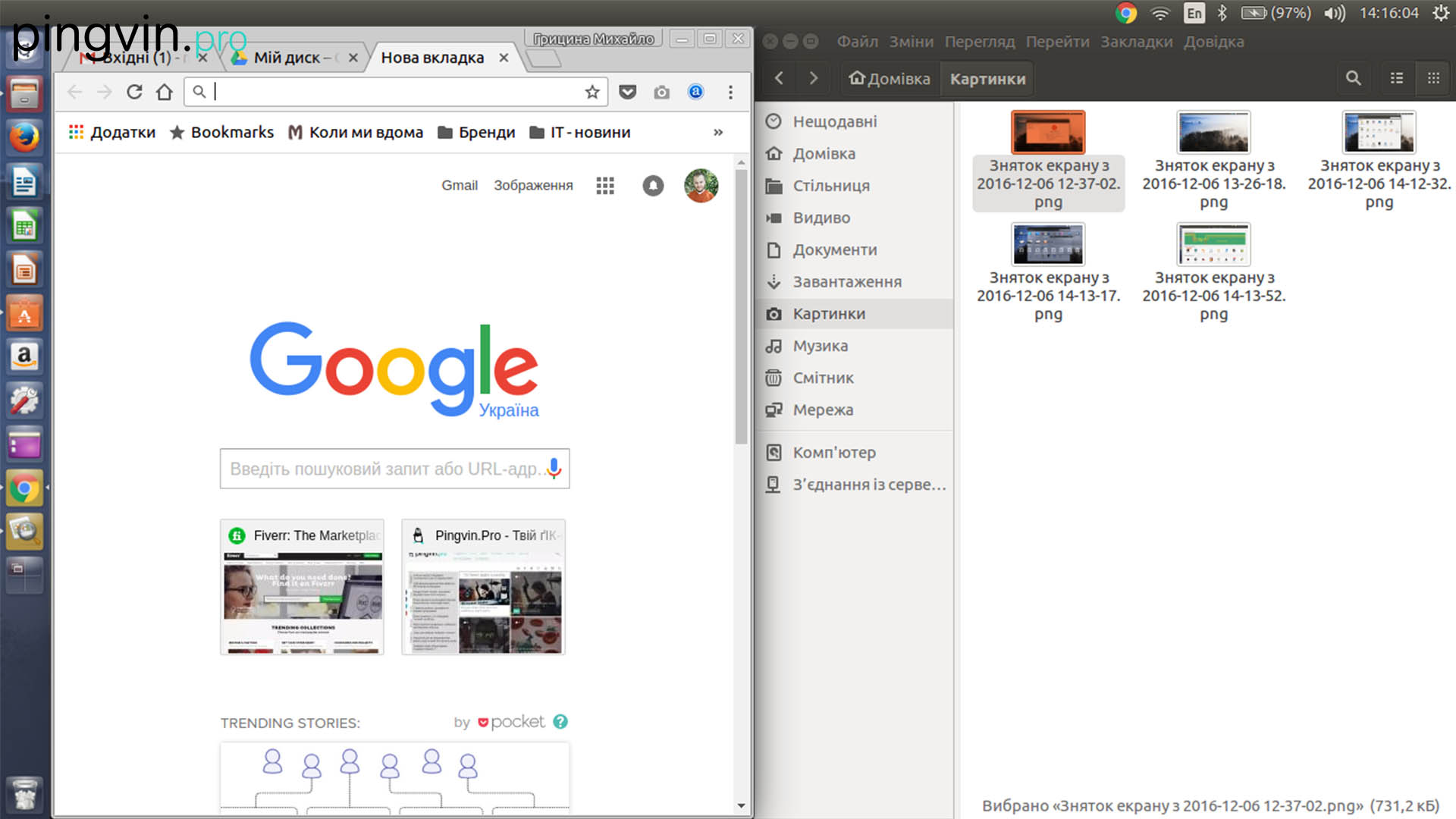Click the Pocket extension icon in Chrome toolbar

point(627,92)
